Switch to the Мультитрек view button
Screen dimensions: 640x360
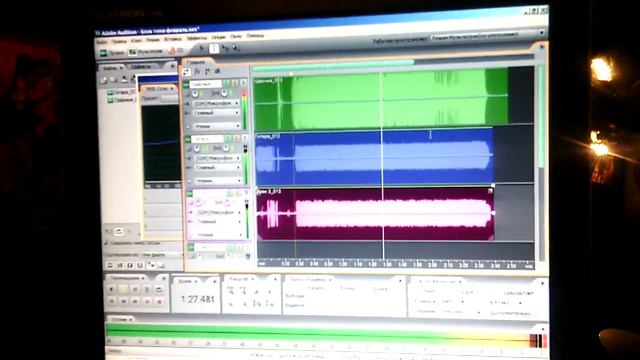146,52
